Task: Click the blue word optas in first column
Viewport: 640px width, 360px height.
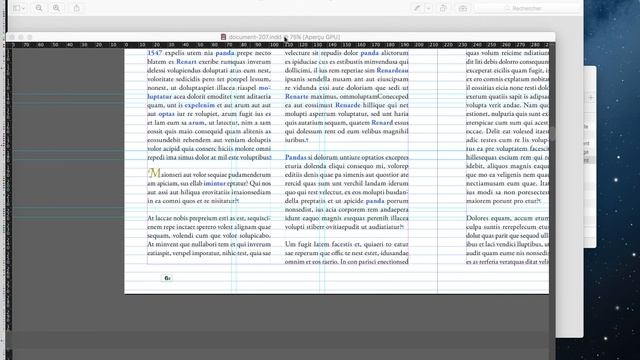Action: [167, 114]
